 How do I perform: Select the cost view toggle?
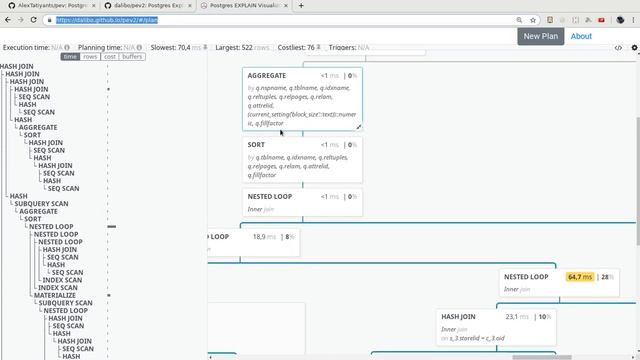109,57
